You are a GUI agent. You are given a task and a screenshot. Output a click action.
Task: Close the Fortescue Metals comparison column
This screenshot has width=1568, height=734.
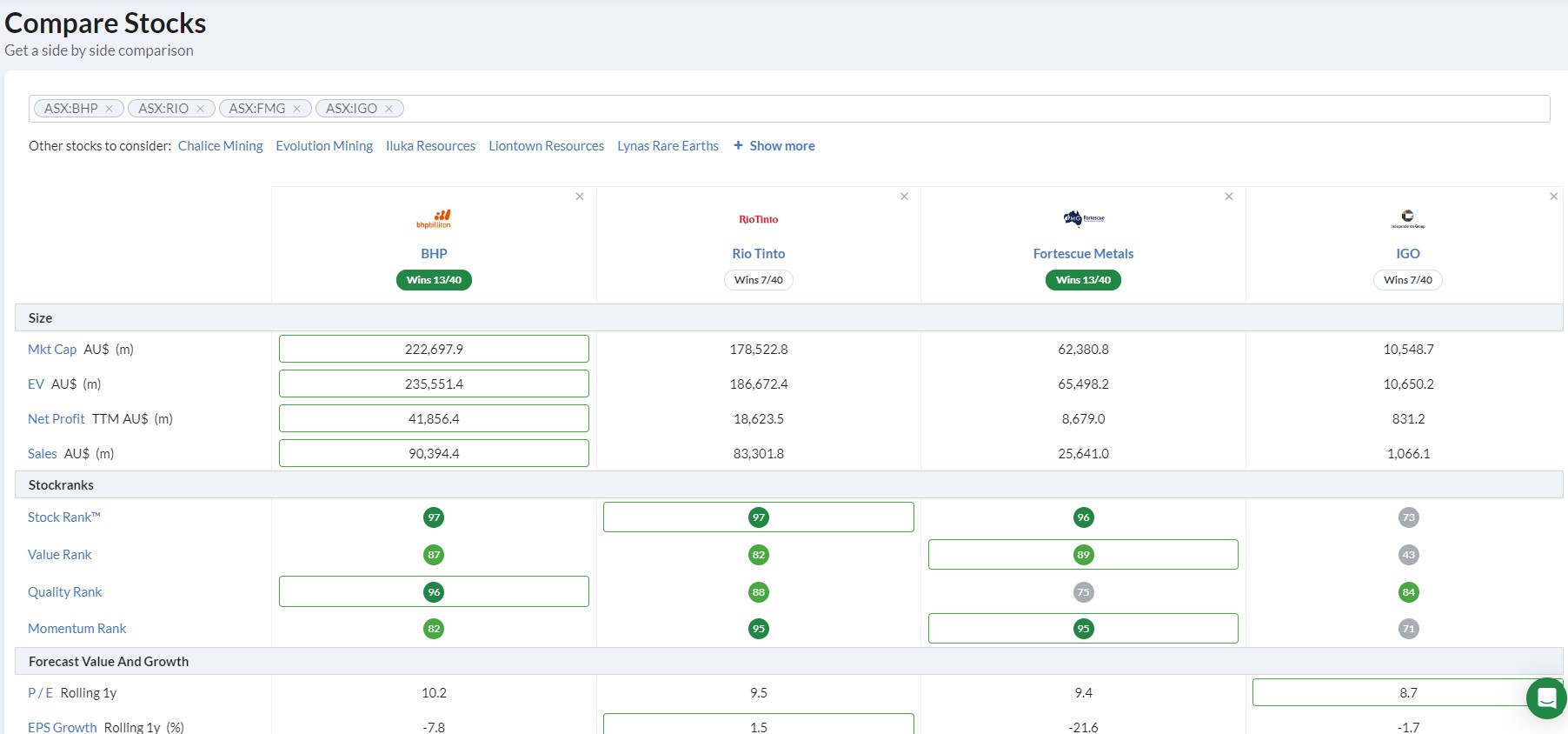point(1229,197)
